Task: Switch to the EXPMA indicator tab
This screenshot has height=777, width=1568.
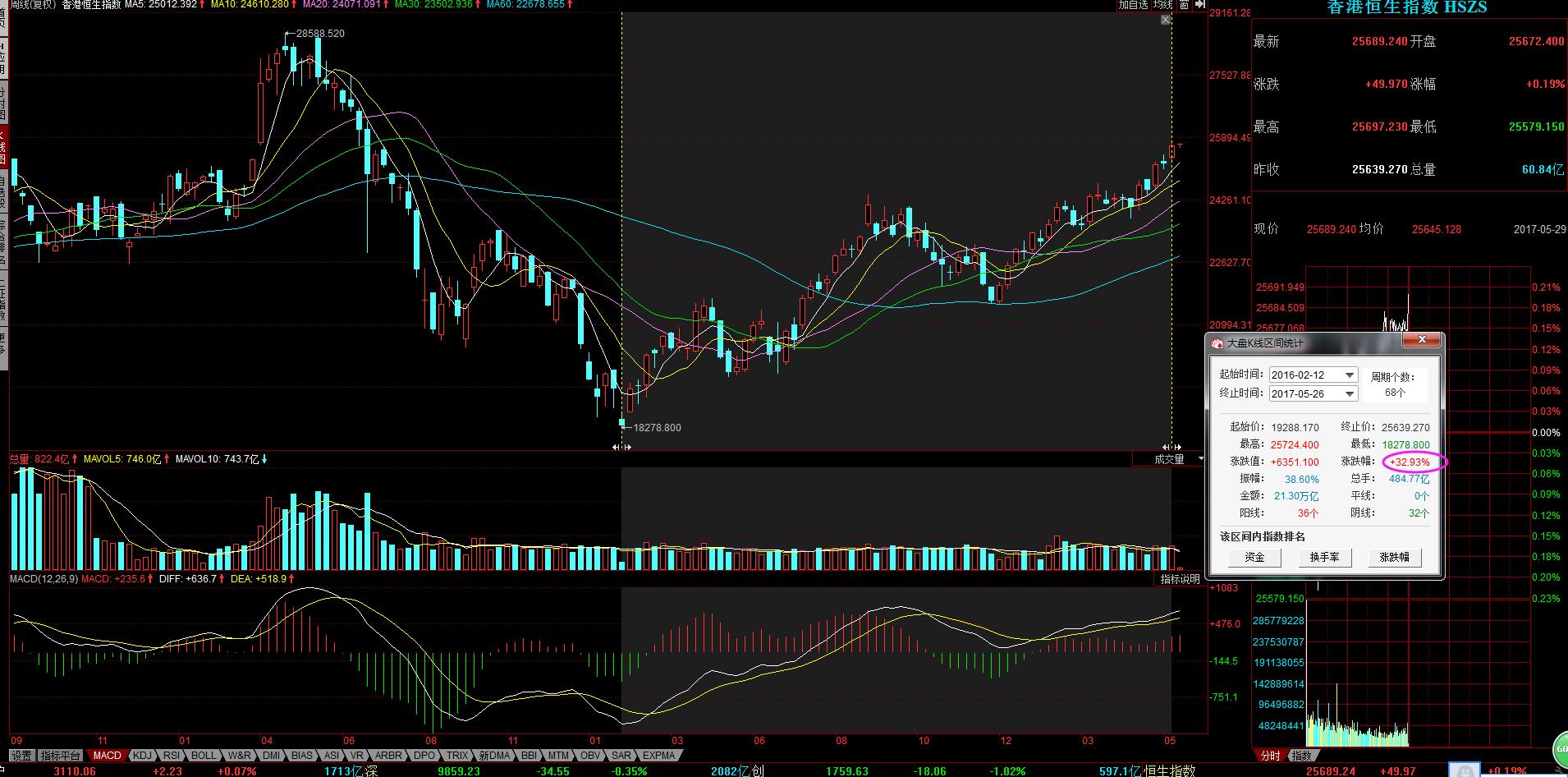Action: coord(658,756)
